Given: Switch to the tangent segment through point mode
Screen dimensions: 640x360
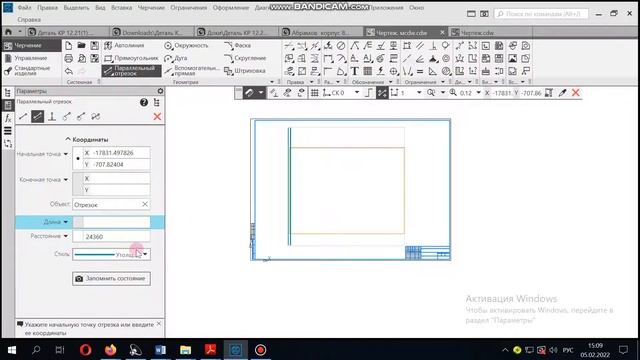Looking at the screenshot, I should pyautogui.click(x=67, y=117).
